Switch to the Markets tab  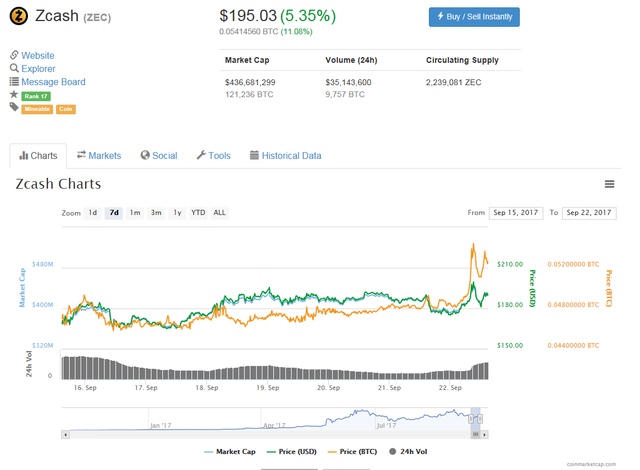coord(99,155)
